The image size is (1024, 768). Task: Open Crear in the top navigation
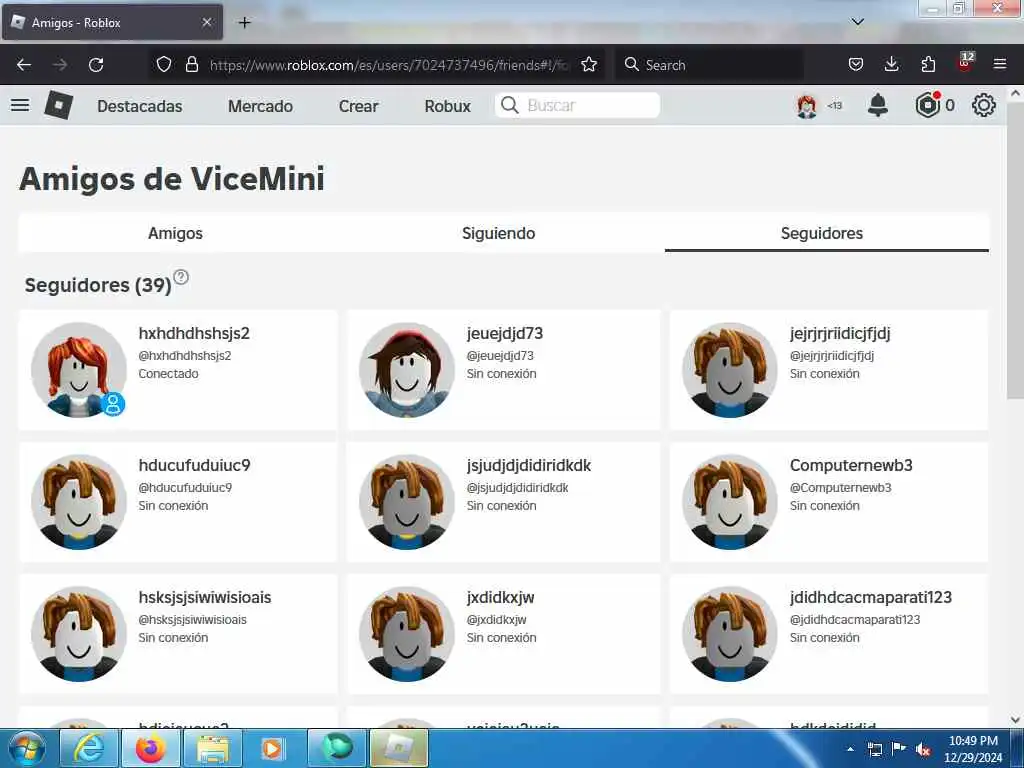(x=359, y=106)
